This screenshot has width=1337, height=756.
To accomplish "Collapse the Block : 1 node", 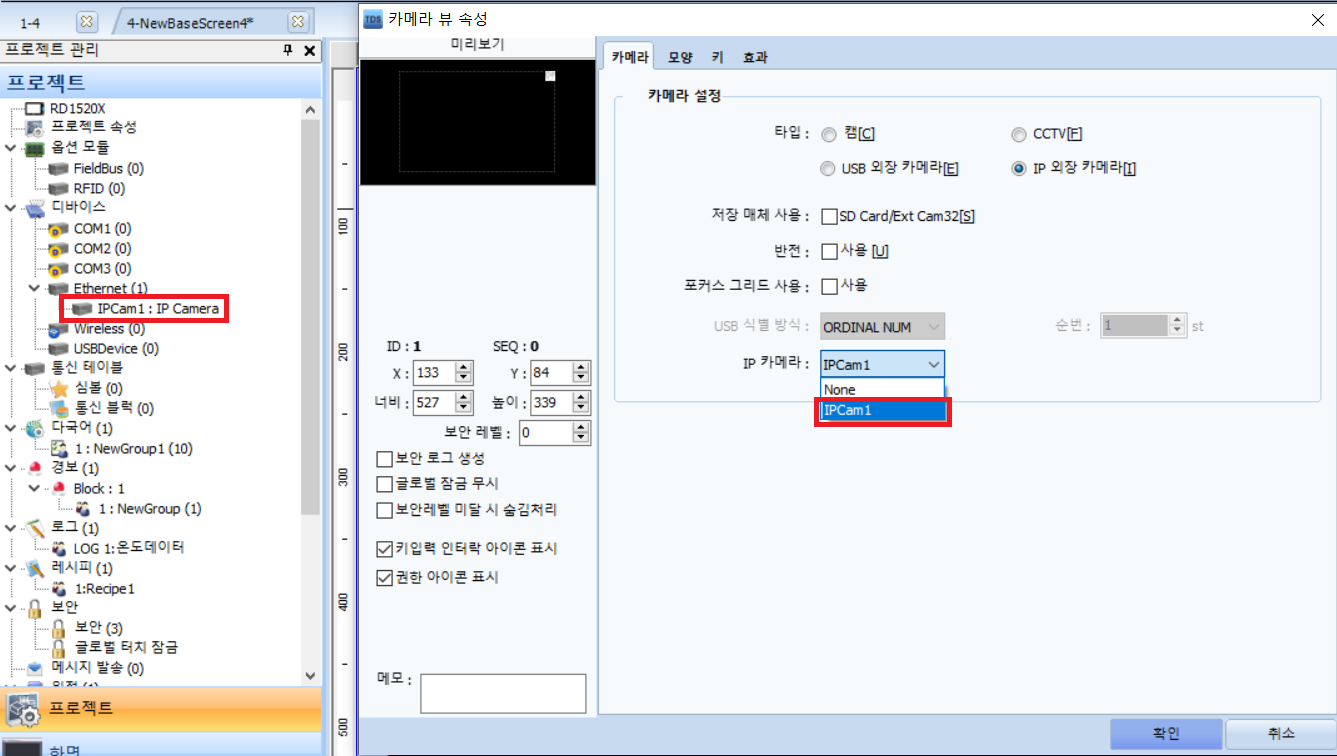I will click(34, 488).
